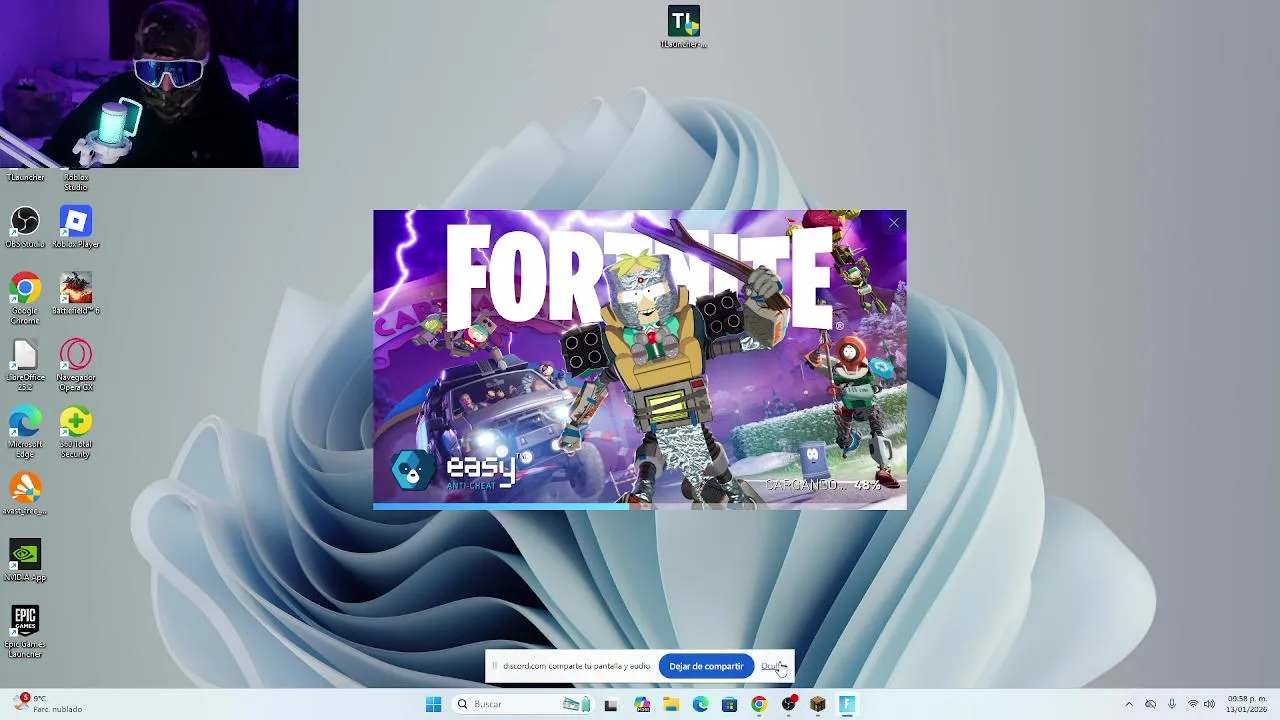This screenshot has height=720, width=1280.
Task: Show hidden system tray icons
Action: 1129,704
